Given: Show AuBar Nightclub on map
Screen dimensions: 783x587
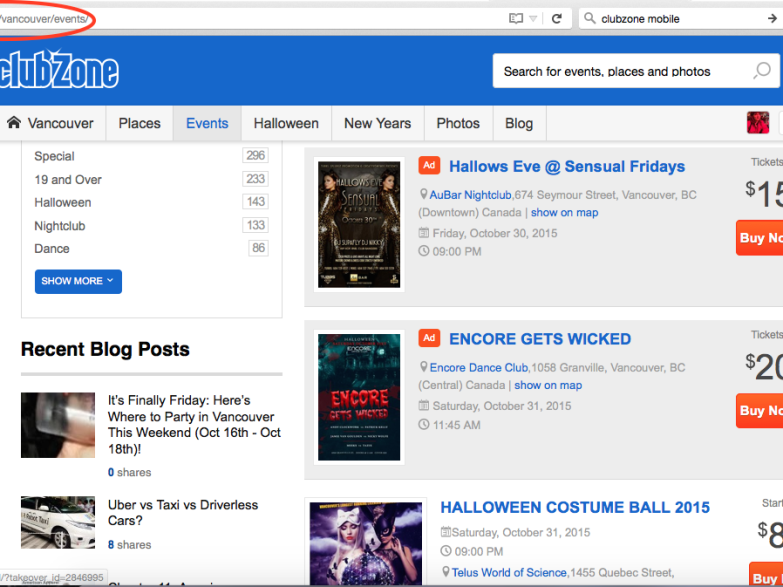Looking at the screenshot, I should [564, 212].
